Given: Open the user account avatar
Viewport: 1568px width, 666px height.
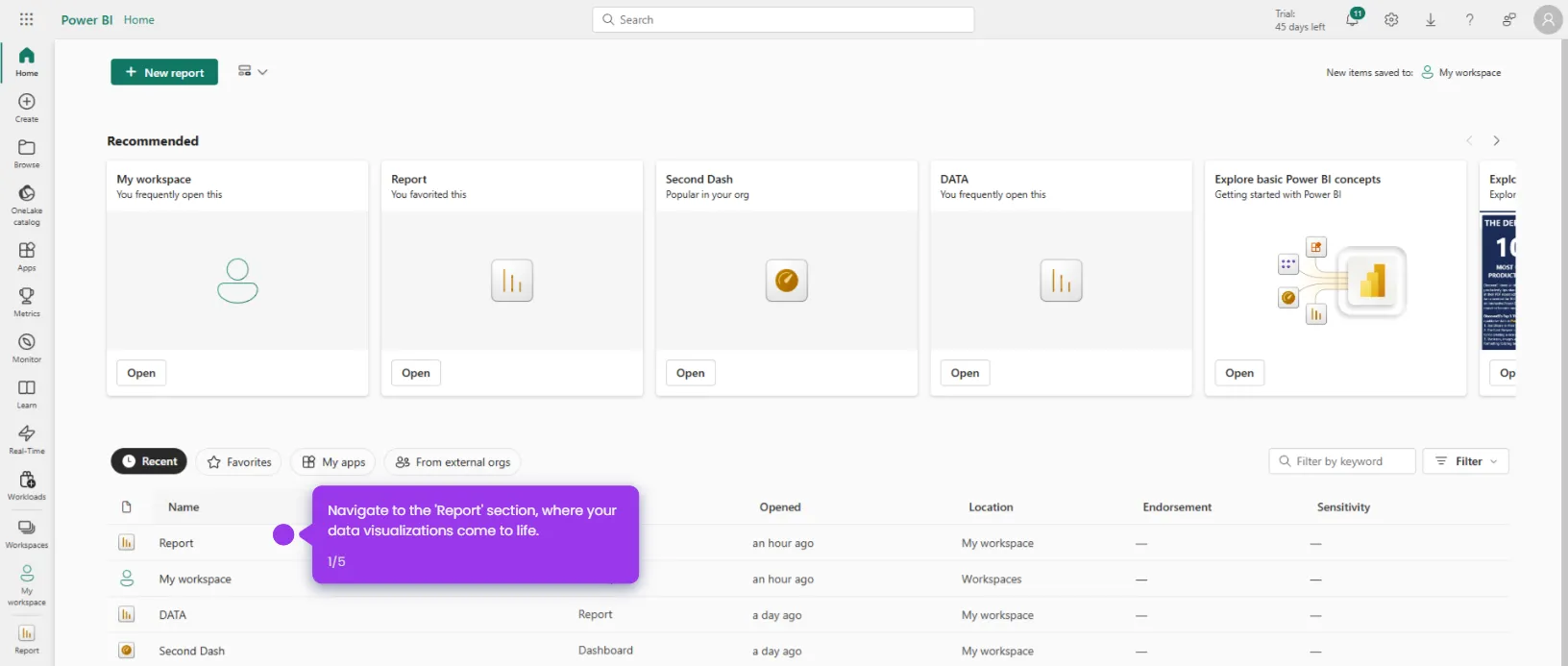Looking at the screenshot, I should click(1548, 19).
